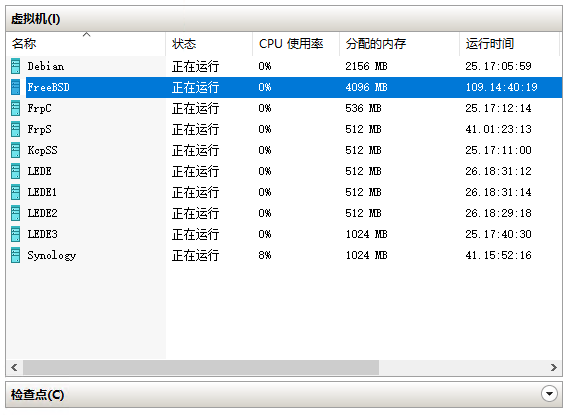This screenshot has width=569, height=415.
Task: Click the uptime 109.14:40:19
Action: pyautogui.click(x=502, y=87)
